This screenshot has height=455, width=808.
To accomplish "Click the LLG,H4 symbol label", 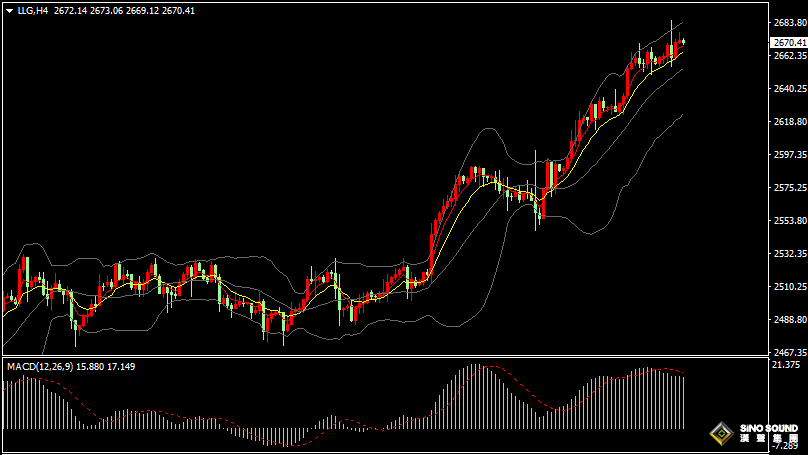I will pyautogui.click(x=33, y=10).
